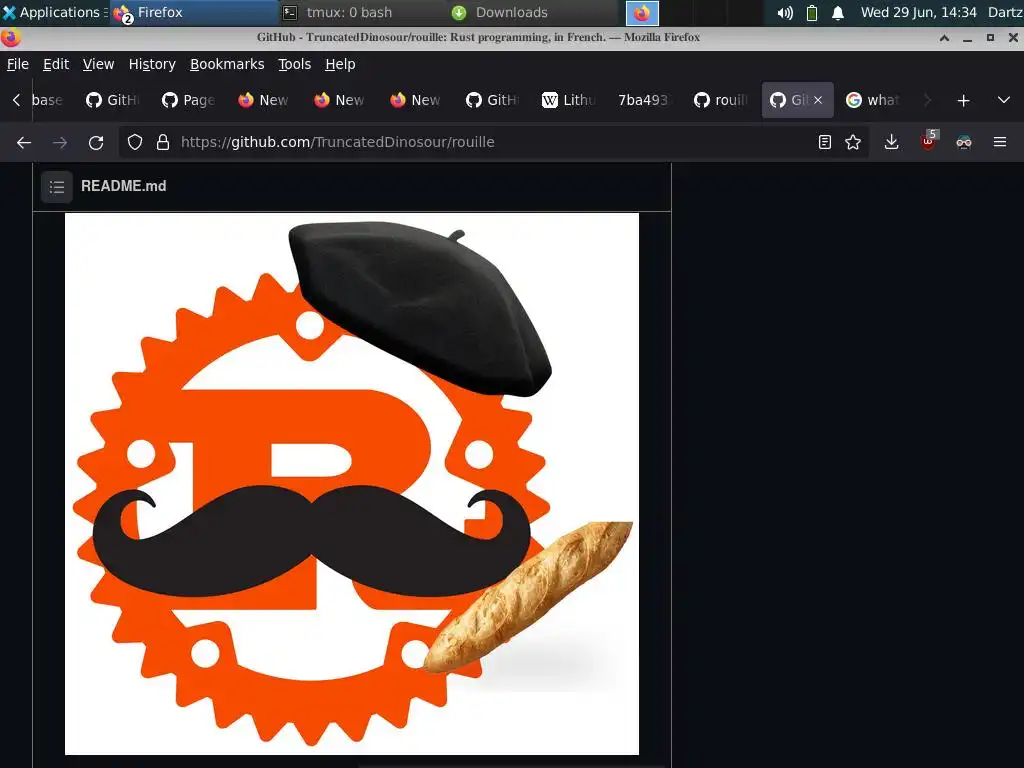Open Firefox hamburger application menu

click(x=1000, y=142)
